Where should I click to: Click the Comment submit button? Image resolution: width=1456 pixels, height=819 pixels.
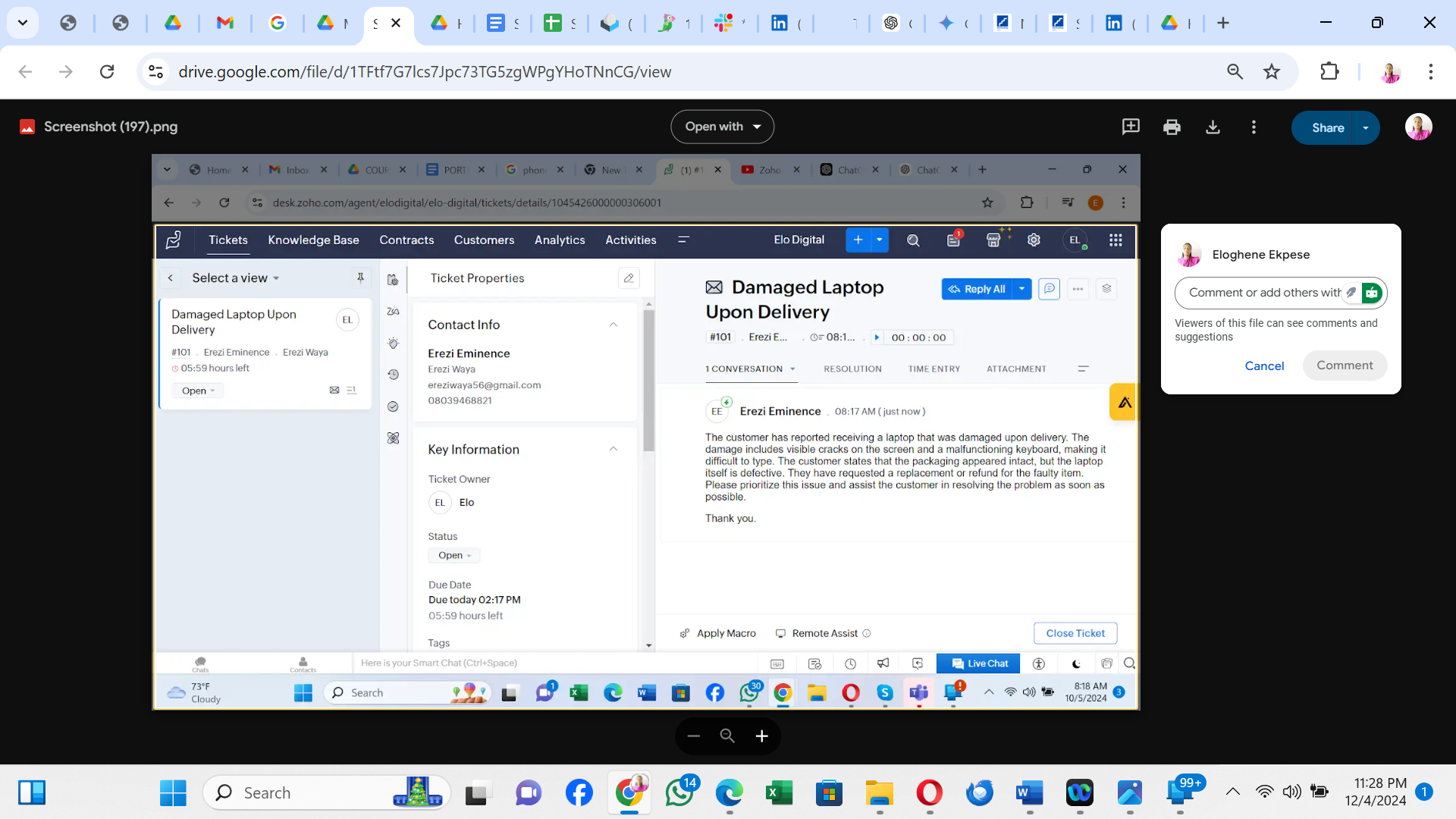[x=1345, y=366]
